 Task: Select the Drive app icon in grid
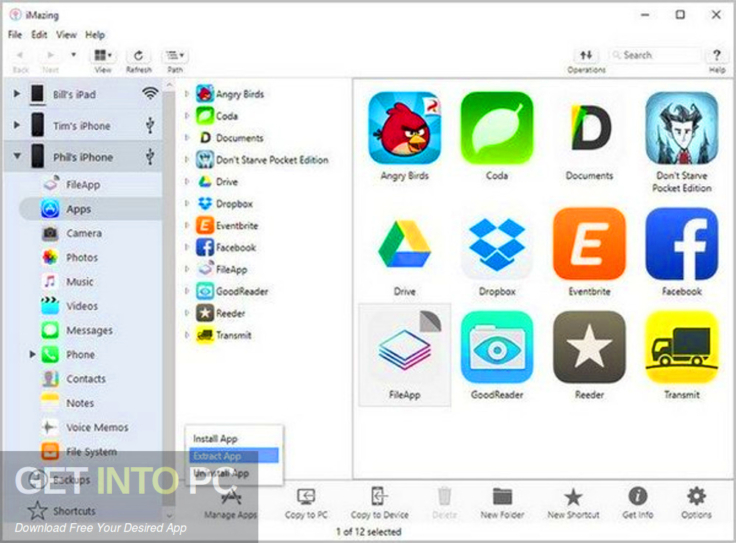(x=404, y=244)
